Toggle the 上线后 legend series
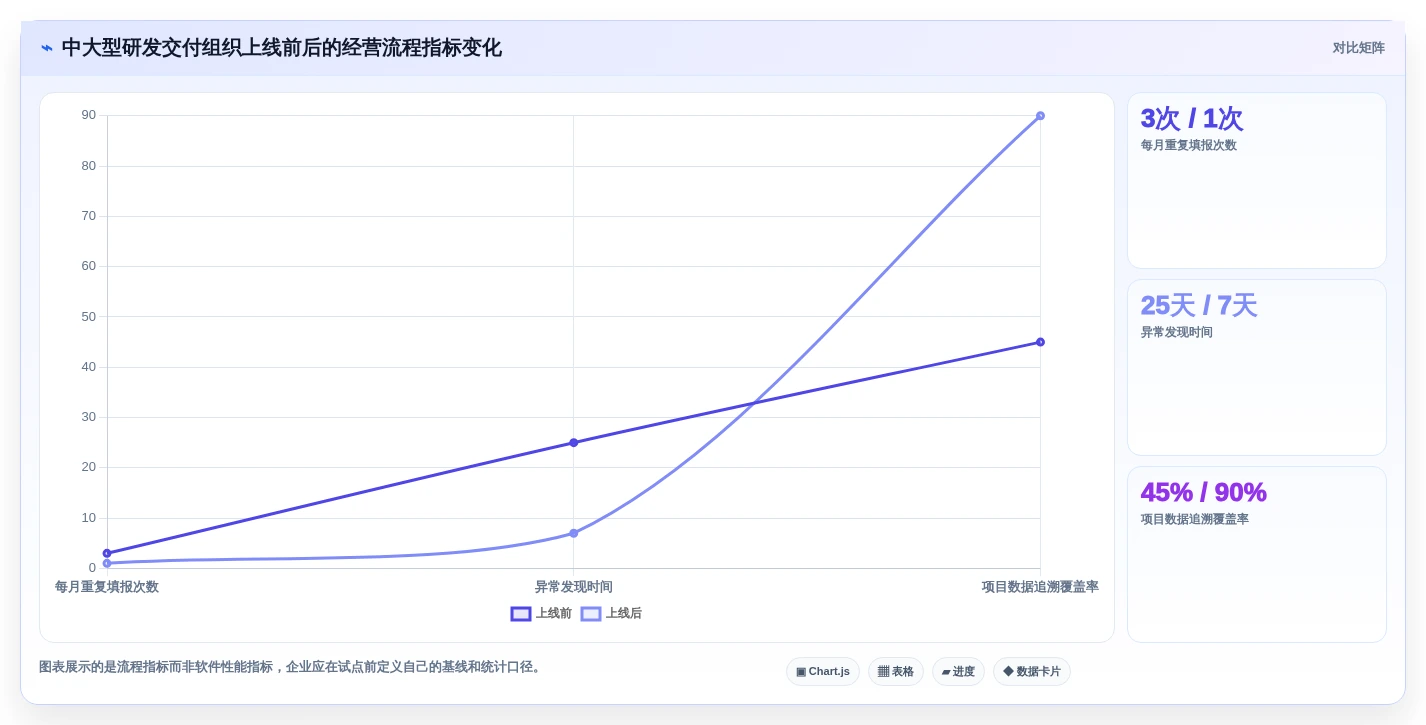The width and height of the screenshot is (1426, 725). click(611, 614)
